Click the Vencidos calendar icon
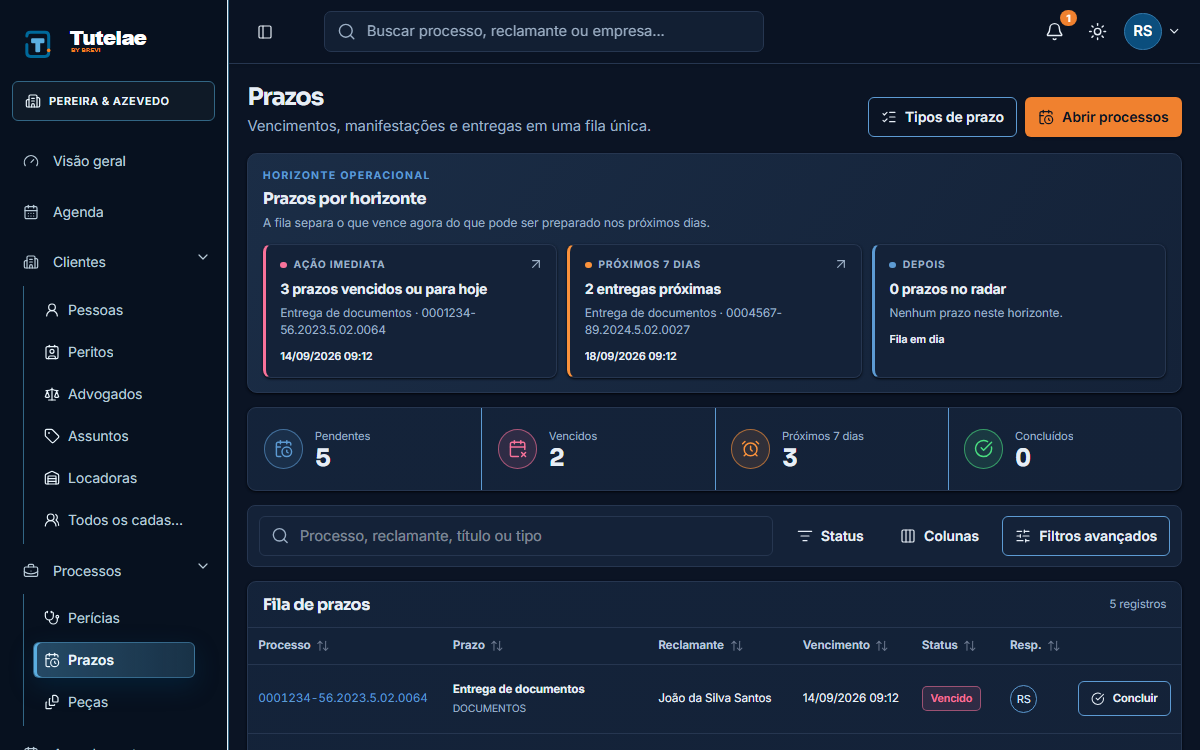Image resolution: width=1200 pixels, height=750 pixels. click(518, 449)
